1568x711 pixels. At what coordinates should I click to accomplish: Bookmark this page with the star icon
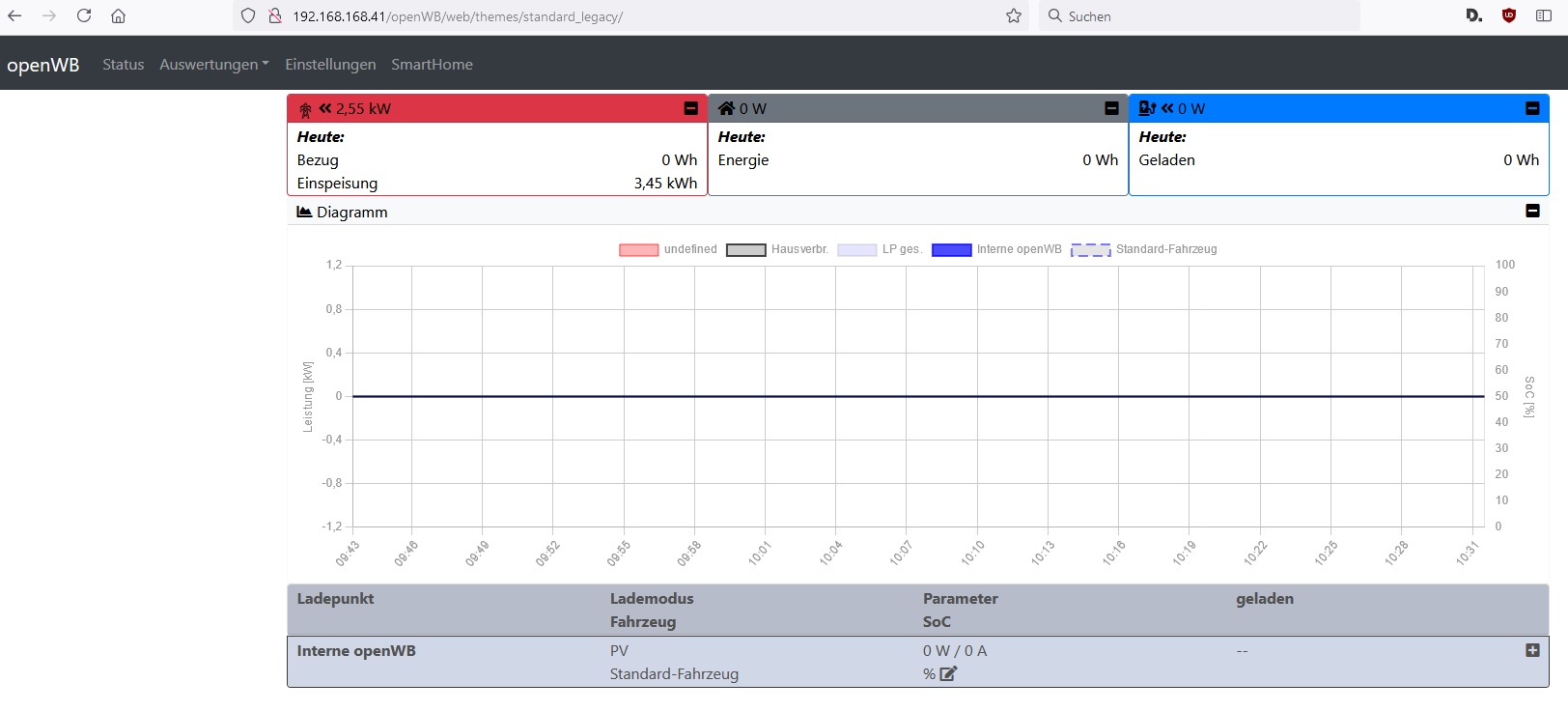coord(1014,15)
